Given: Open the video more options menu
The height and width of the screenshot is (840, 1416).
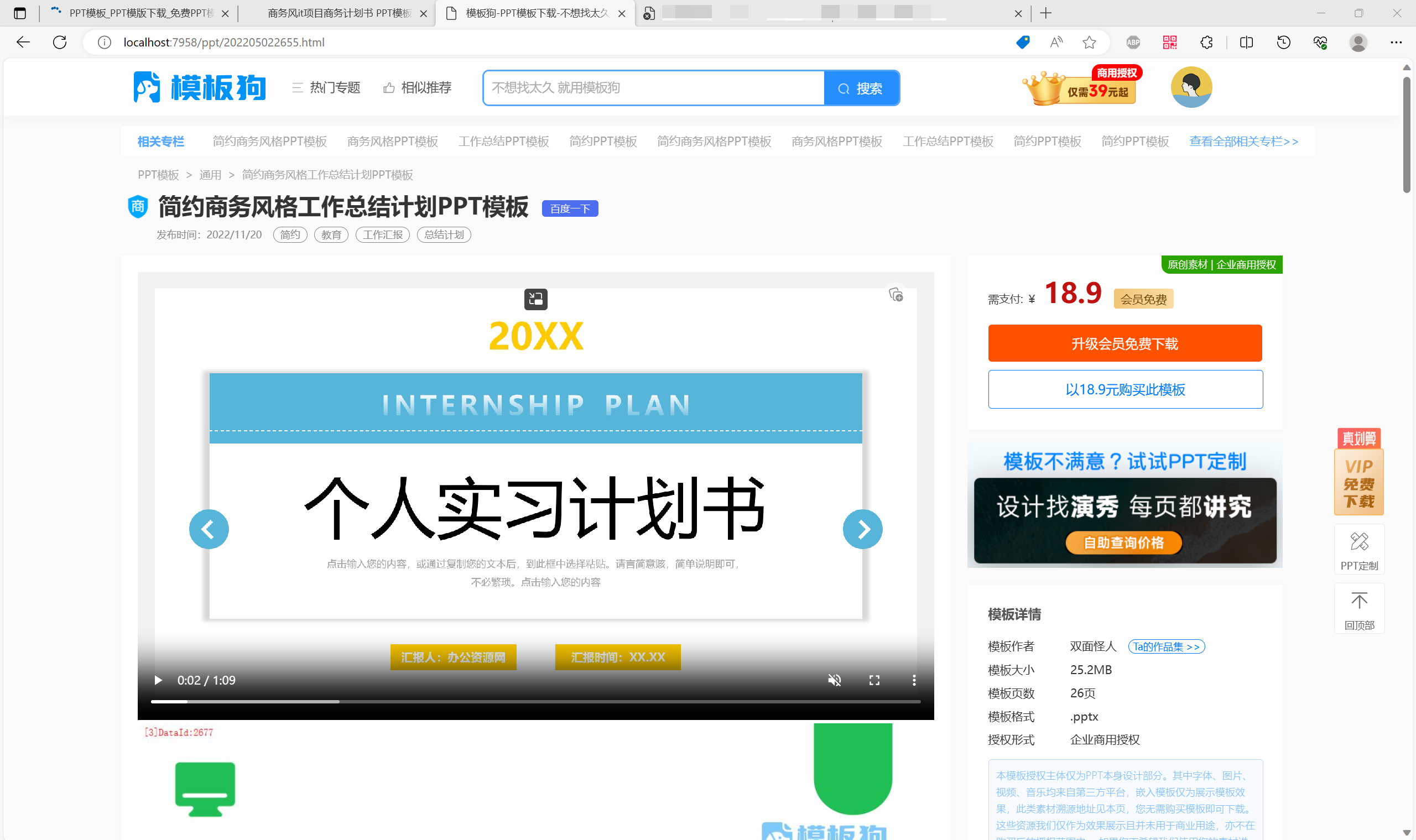Looking at the screenshot, I should click(914, 680).
